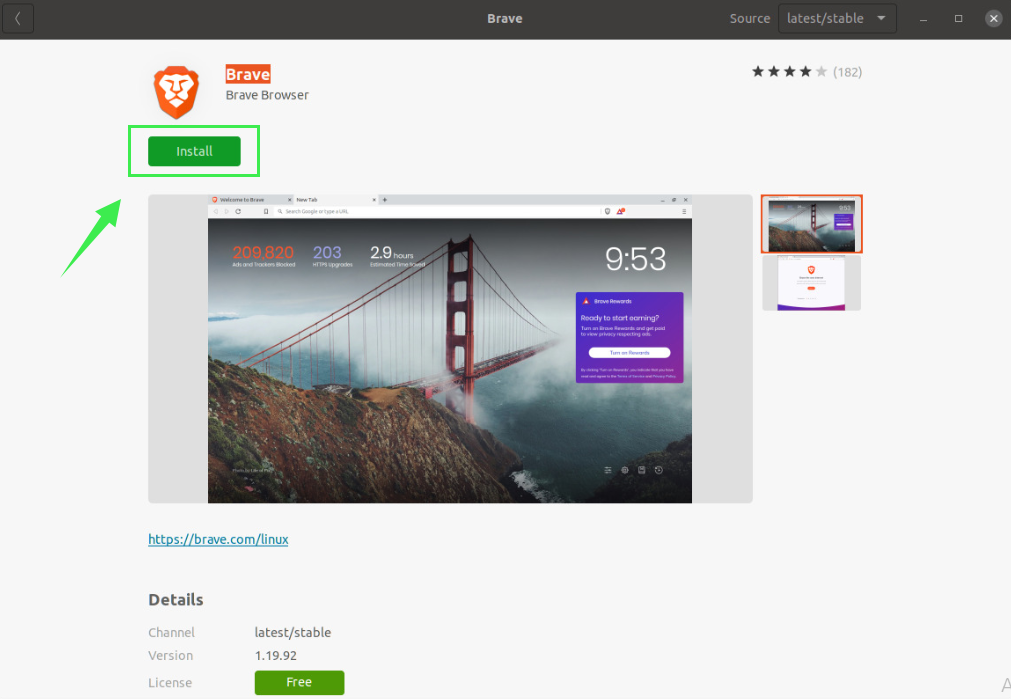Open the latest/stable source dropdown

click(837, 19)
